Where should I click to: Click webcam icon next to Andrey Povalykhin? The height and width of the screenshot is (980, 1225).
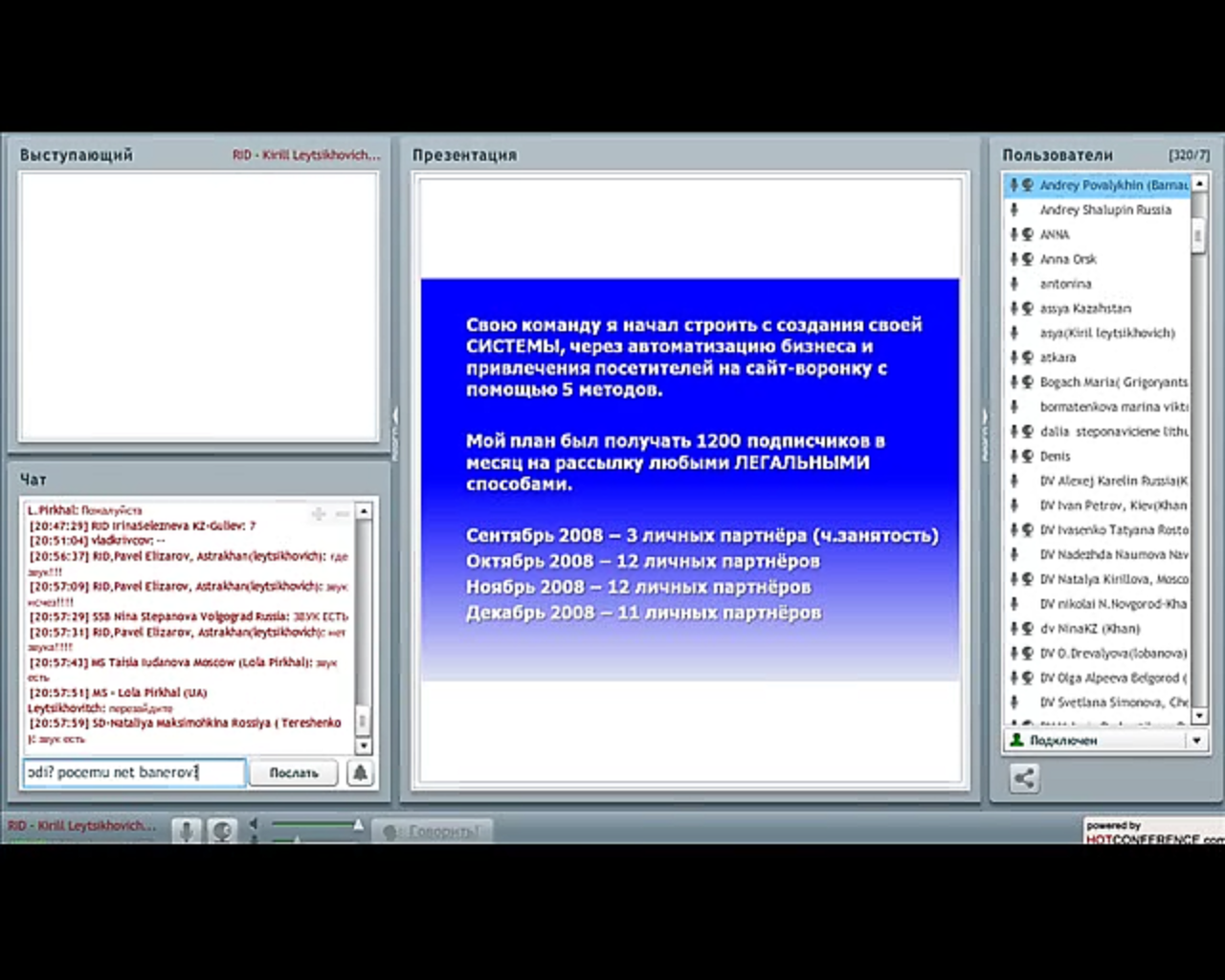1027,185
